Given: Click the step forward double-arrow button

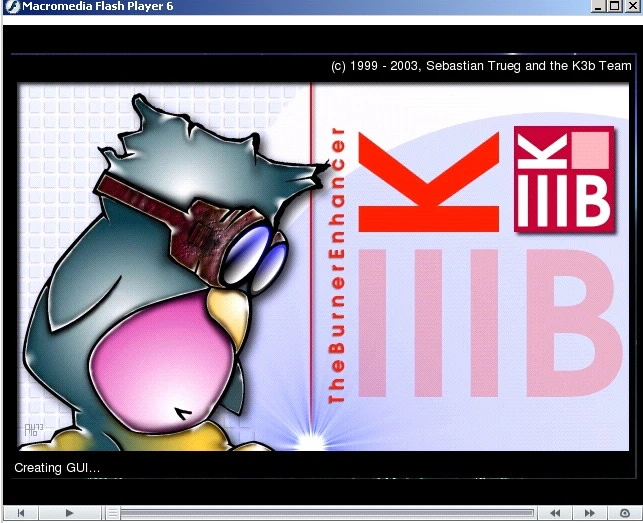Looking at the screenshot, I should (x=590, y=513).
